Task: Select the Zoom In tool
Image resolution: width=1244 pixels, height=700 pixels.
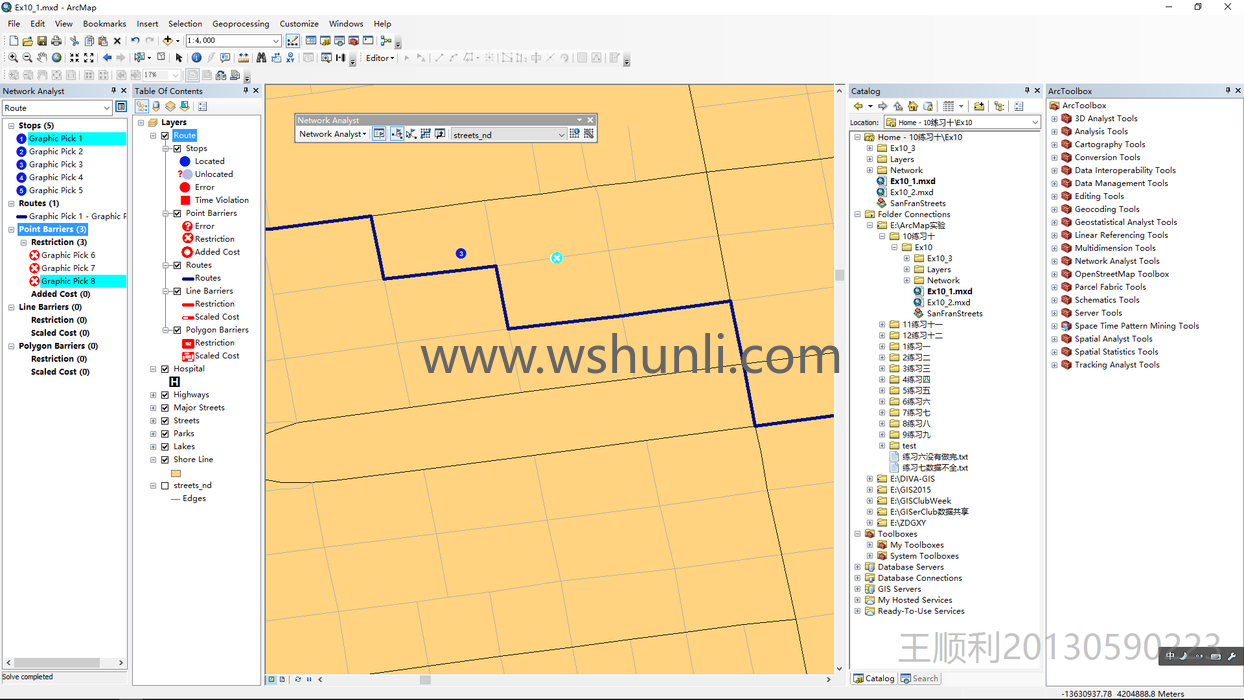Action: click(13, 58)
